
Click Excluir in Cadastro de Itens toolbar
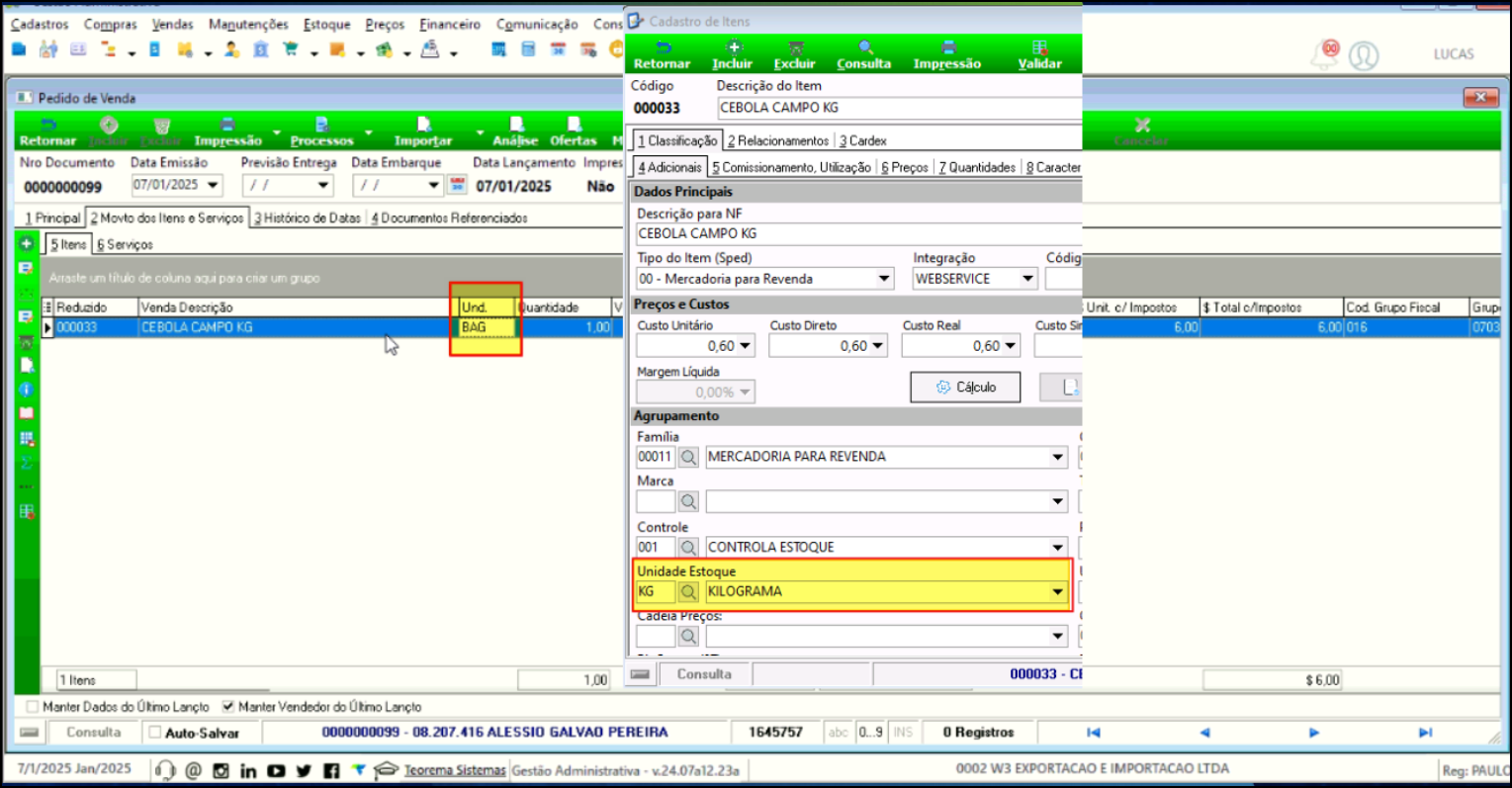795,55
